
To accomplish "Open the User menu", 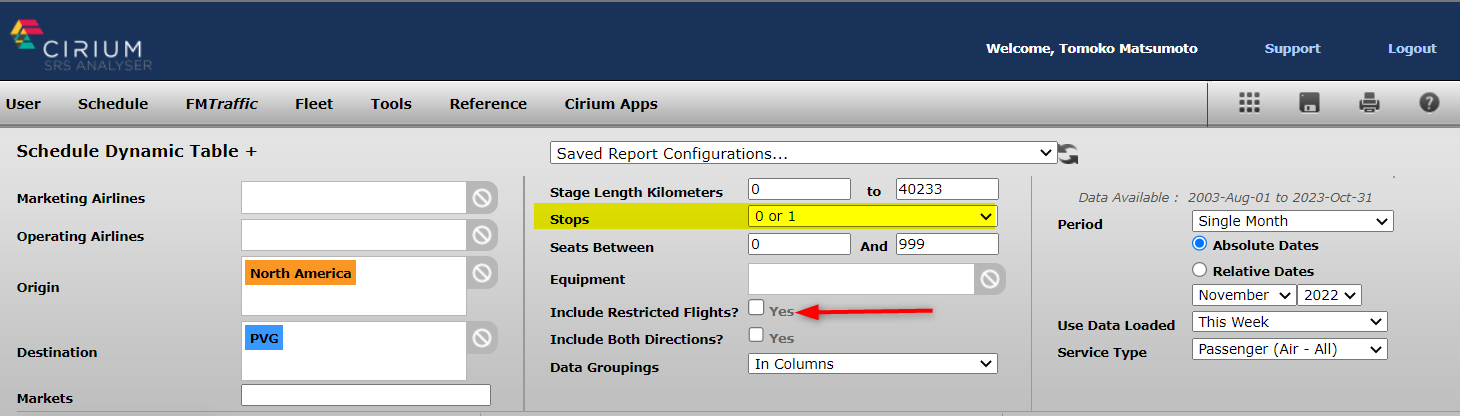I will [23, 104].
